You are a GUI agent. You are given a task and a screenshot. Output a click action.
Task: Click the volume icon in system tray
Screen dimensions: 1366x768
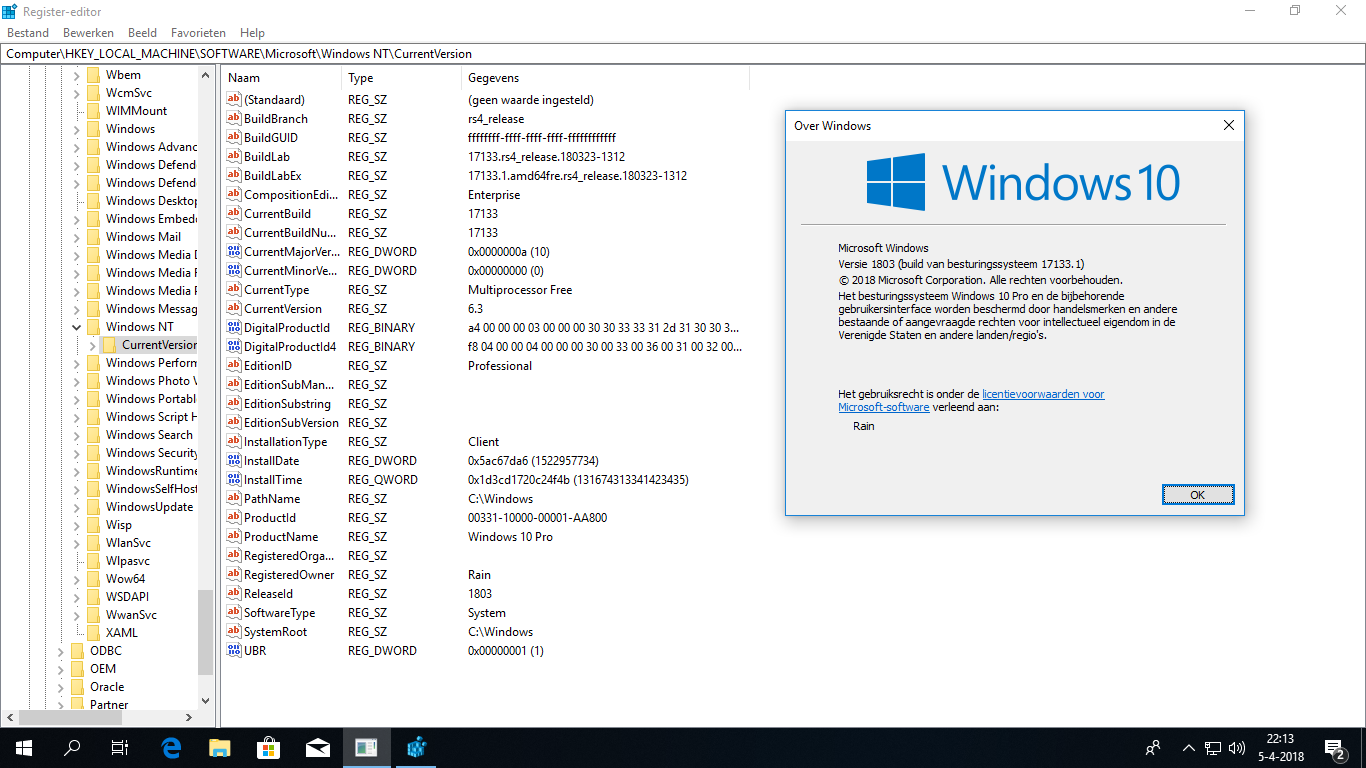click(x=1237, y=748)
